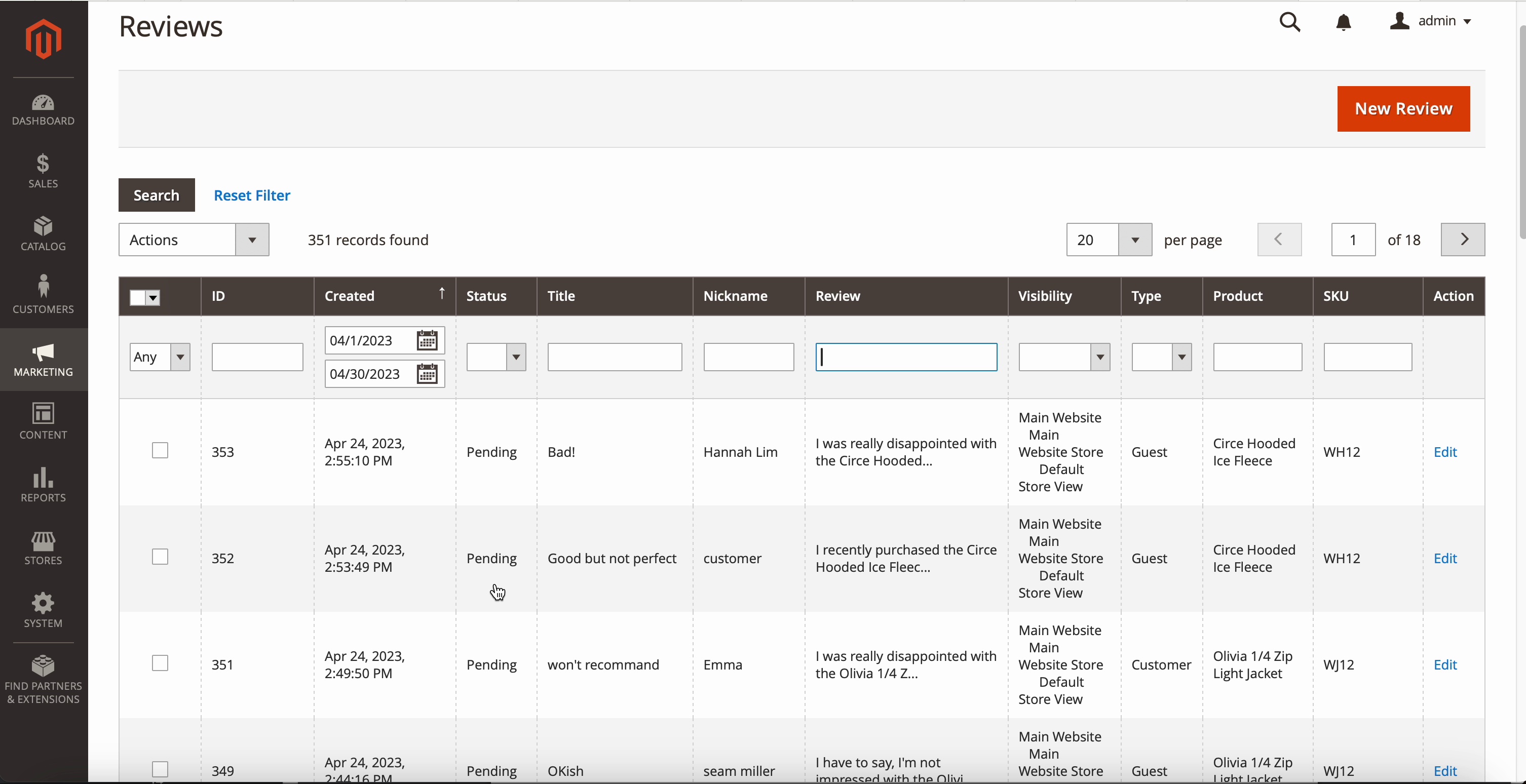The image size is (1526, 784).
Task: Open the Dashboard sidebar icon
Action: [43, 110]
